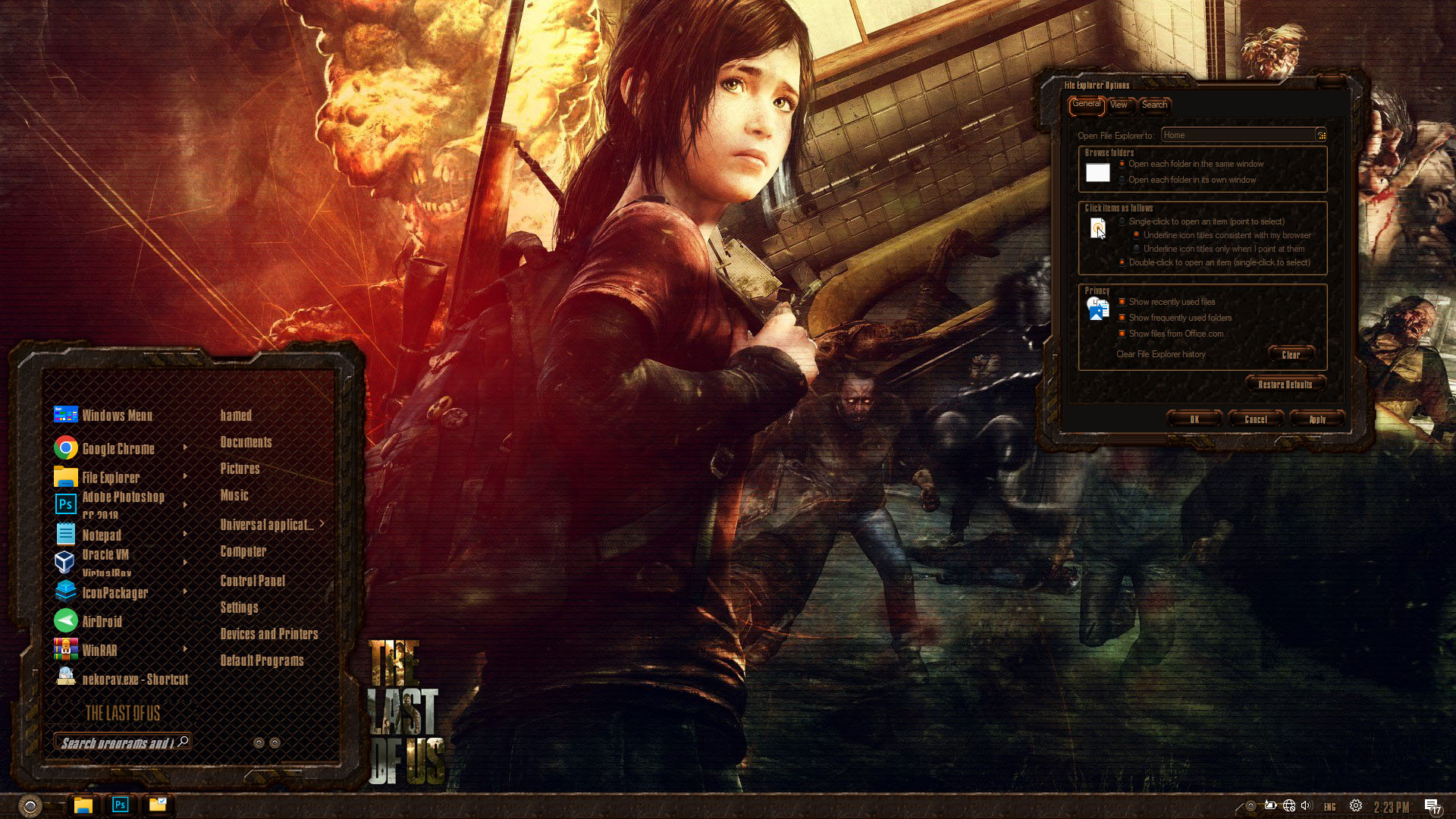Image resolution: width=1456 pixels, height=819 pixels.
Task: Select the single-click to open an item option
Action: point(1122,221)
